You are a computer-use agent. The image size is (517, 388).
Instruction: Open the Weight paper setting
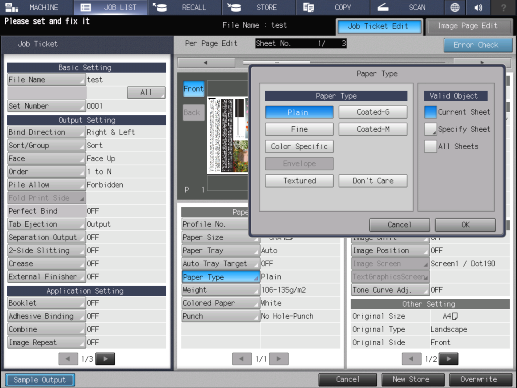click(220, 290)
